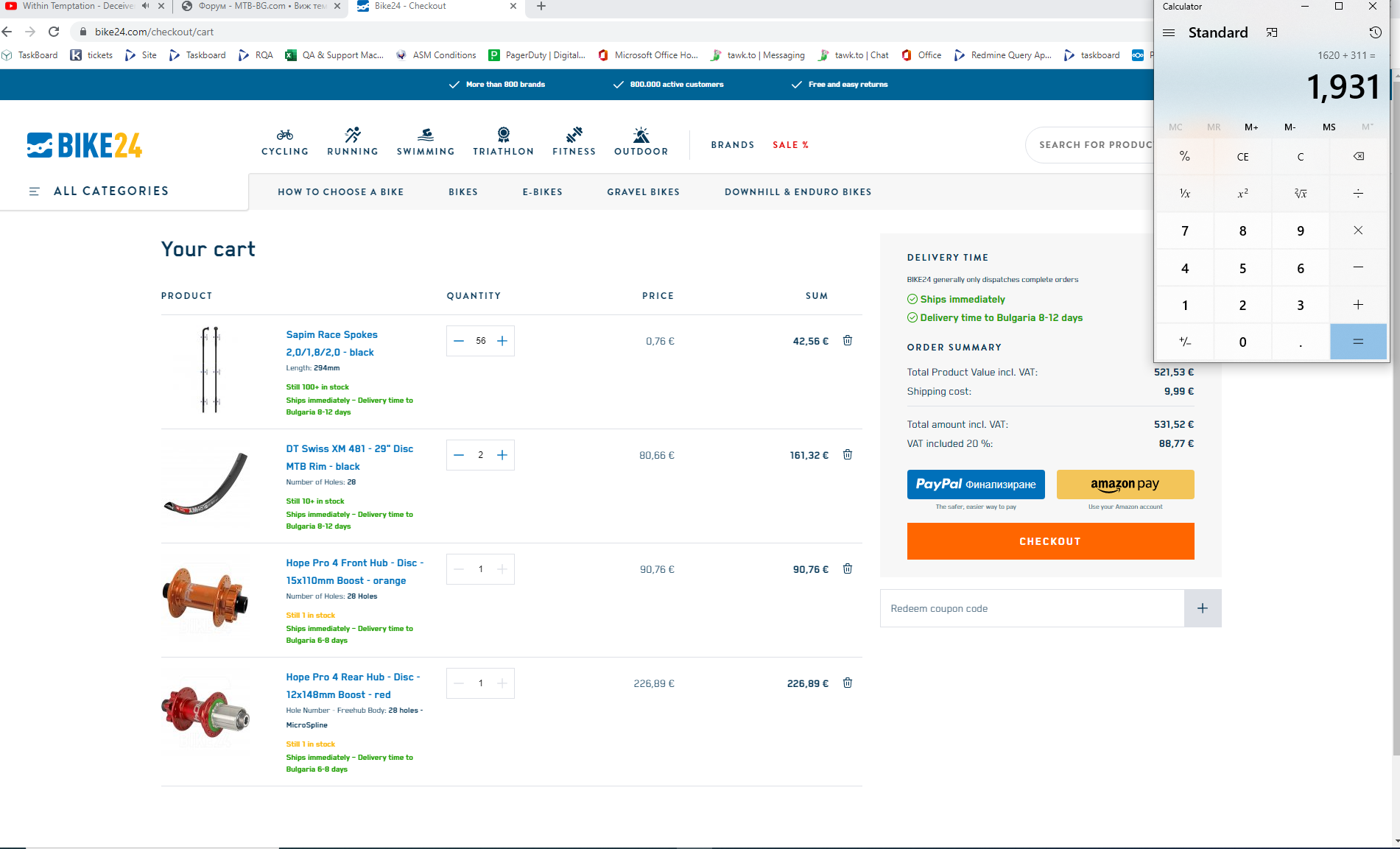This screenshot has width=1400, height=849.
Task: Mute the Within Temptation tab audio
Action: point(146,6)
